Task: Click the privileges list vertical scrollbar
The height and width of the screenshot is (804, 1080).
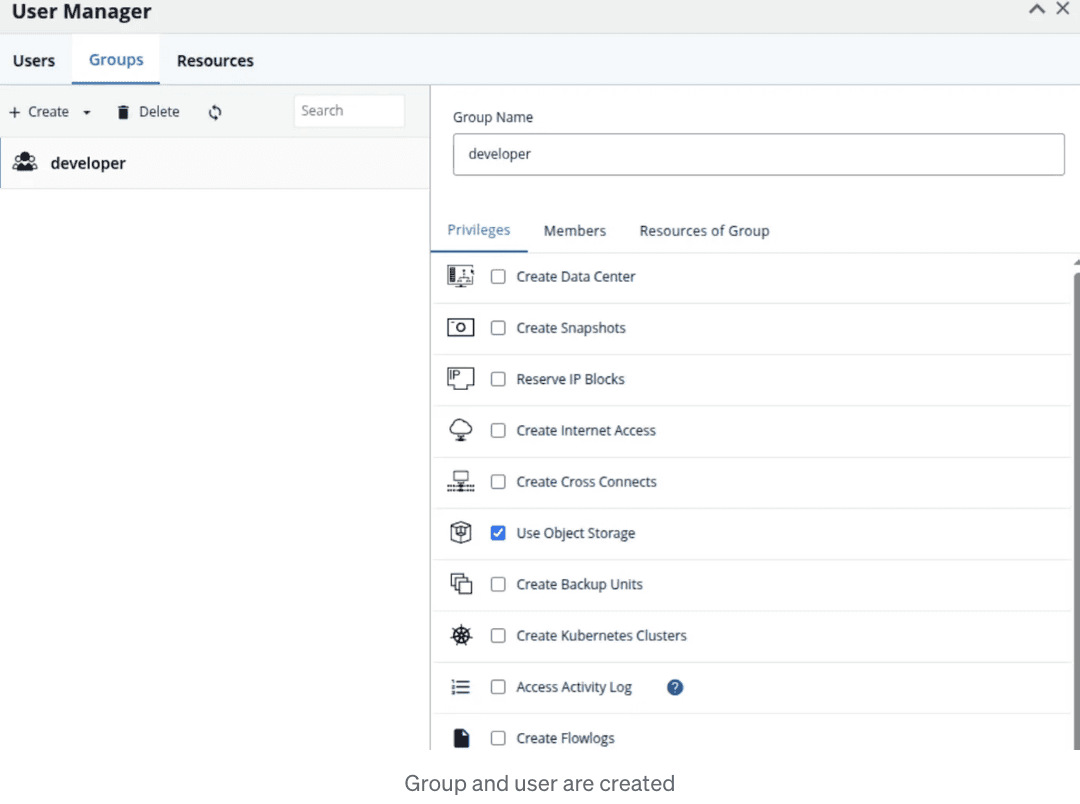Action: (1076, 510)
